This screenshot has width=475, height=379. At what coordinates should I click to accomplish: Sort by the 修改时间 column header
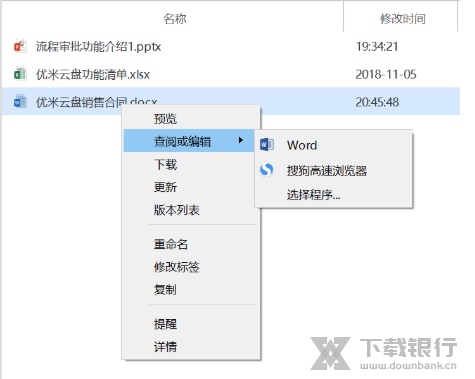click(x=403, y=18)
